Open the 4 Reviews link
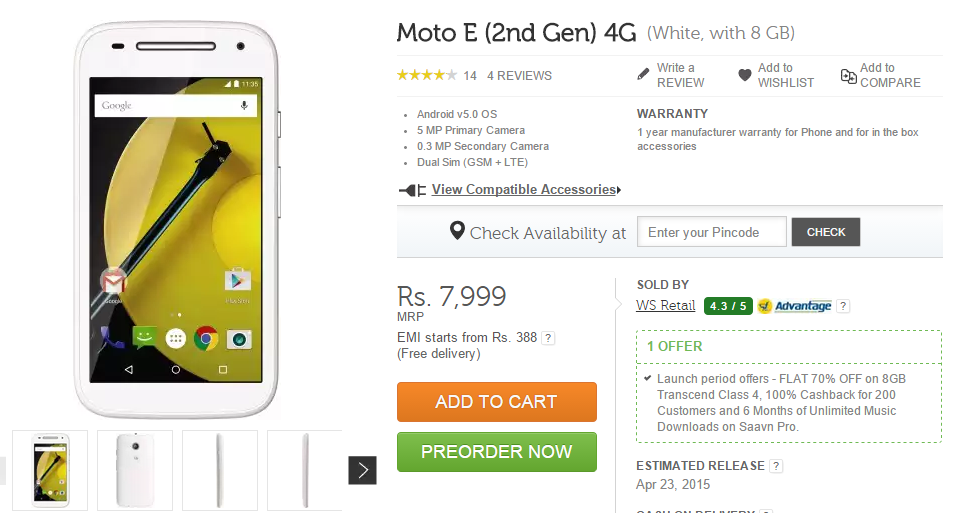Viewport: 958px width, 513px height. pyautogui.click(x=519, y=76)
